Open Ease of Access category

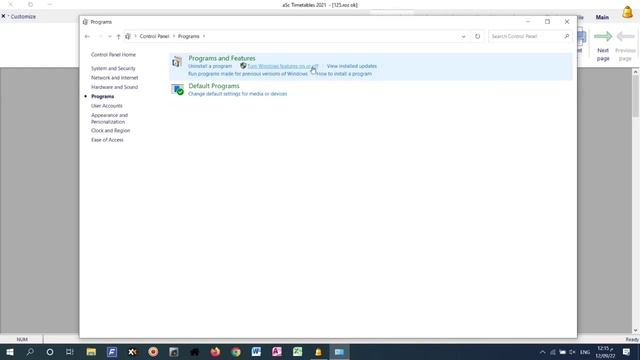[x=107, y=140]
